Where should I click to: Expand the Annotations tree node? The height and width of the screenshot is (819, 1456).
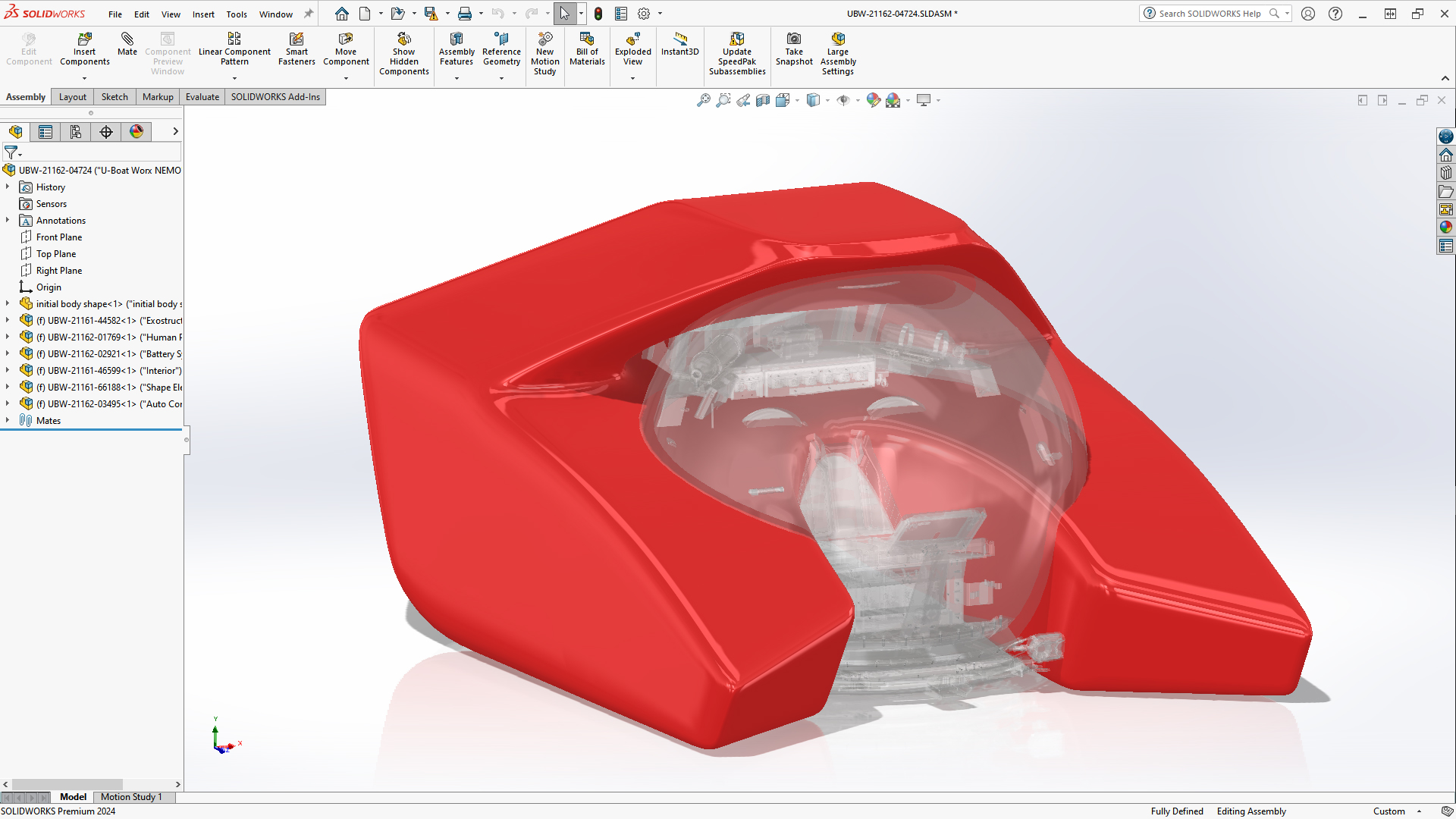tap(8, 220)
